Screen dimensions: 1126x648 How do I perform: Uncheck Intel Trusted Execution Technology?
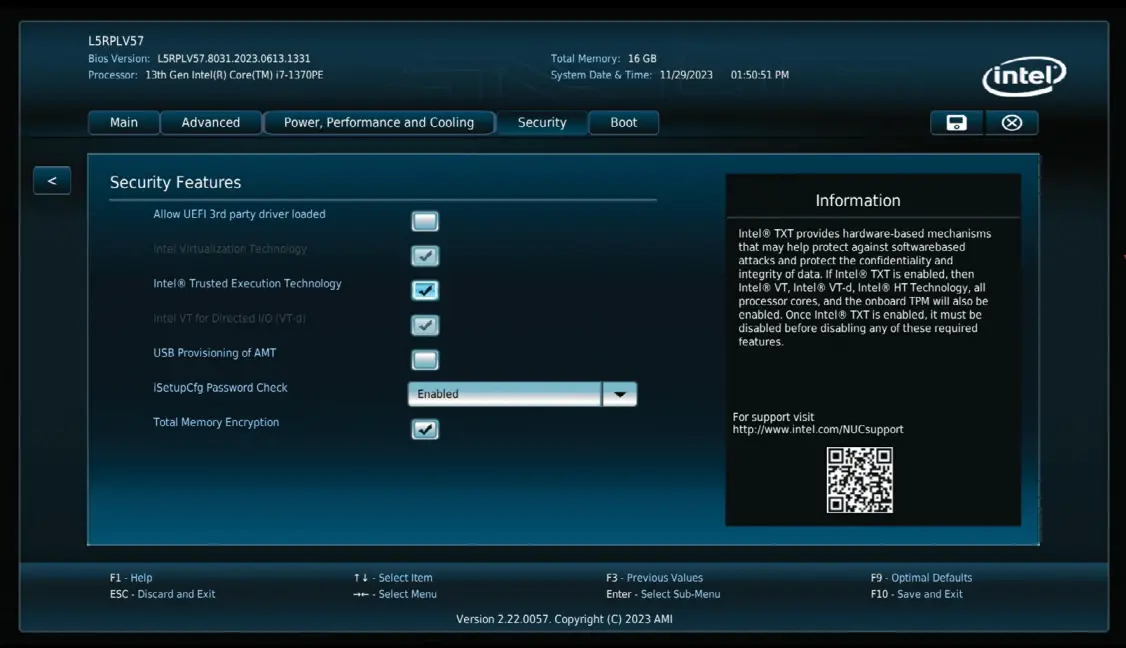[425, 290]
